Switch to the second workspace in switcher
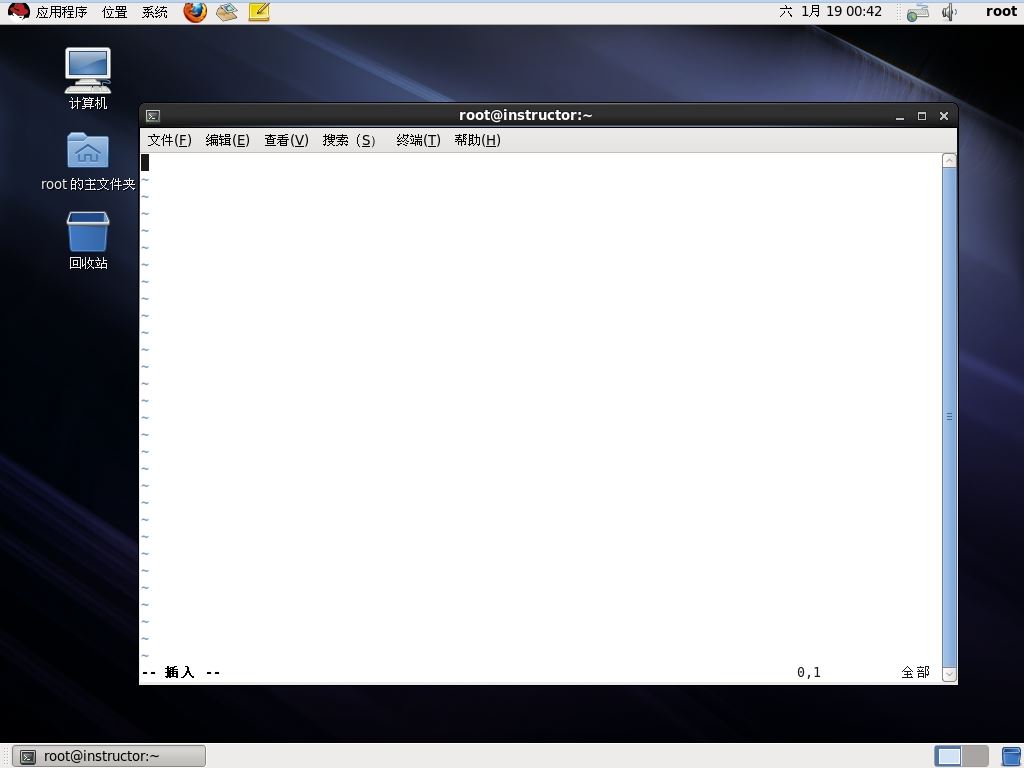 coord(975,756)
